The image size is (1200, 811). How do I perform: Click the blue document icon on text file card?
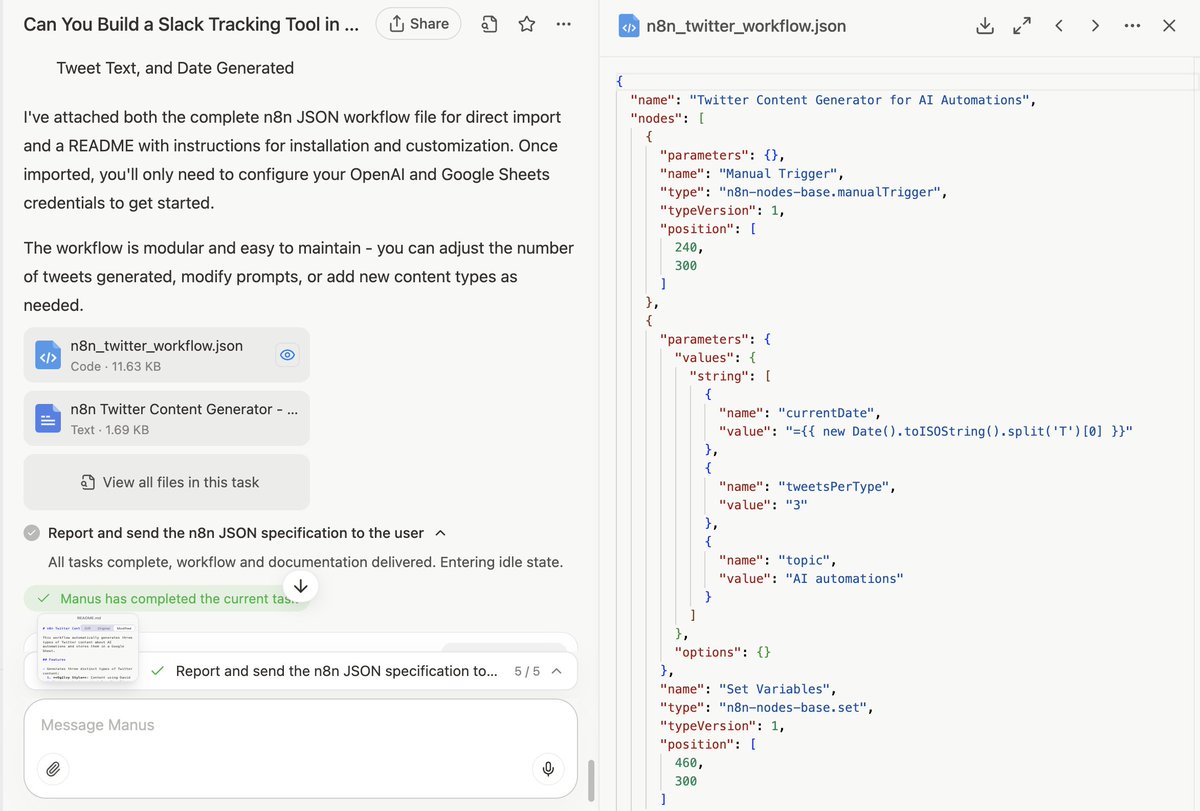pos(48,418)
